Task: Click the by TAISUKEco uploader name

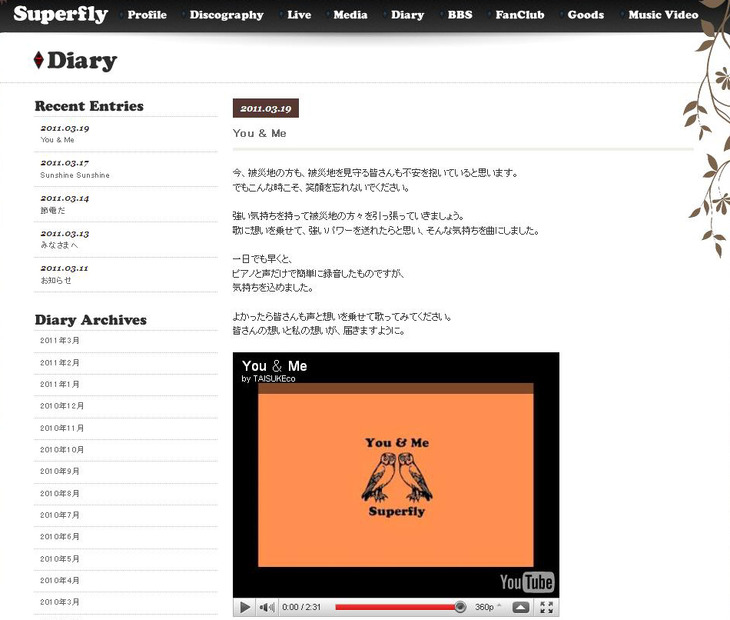Action: (x=268, y=379)
